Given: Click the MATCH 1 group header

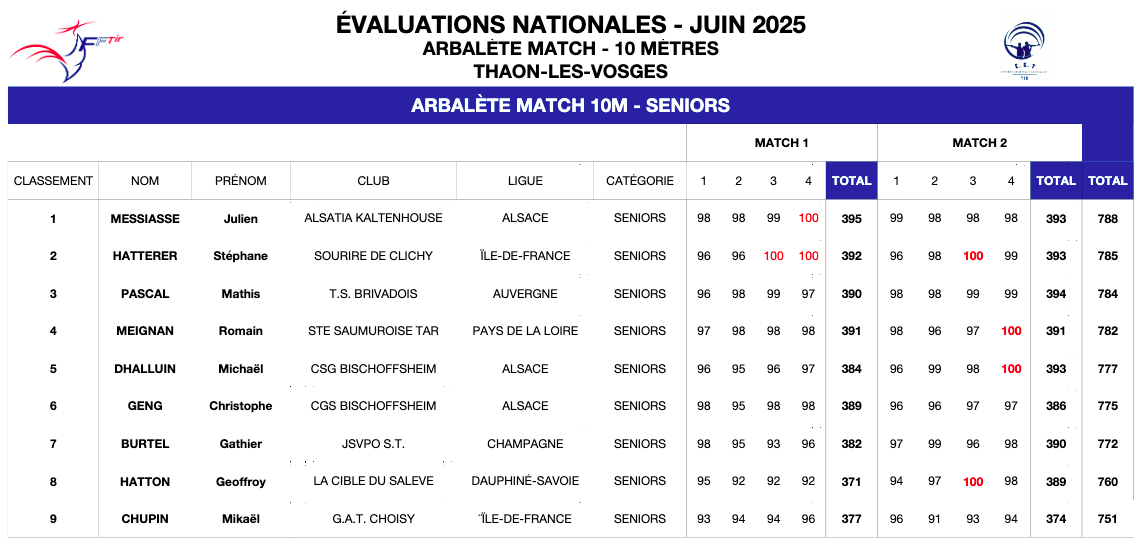Looking at the screenshot, I should coord(781,143).
